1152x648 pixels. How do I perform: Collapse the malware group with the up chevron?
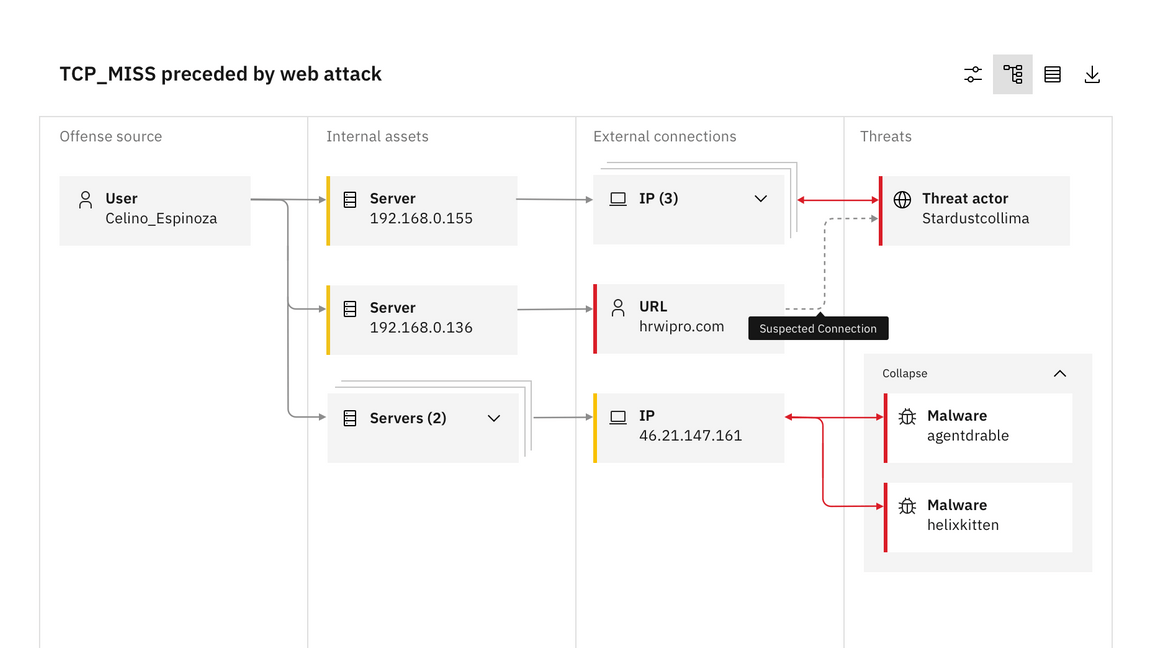point(1059,373)
